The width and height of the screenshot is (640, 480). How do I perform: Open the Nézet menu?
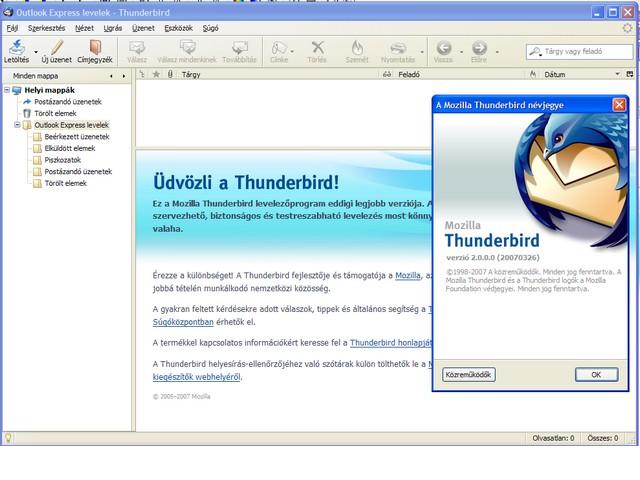pos(84,28)
